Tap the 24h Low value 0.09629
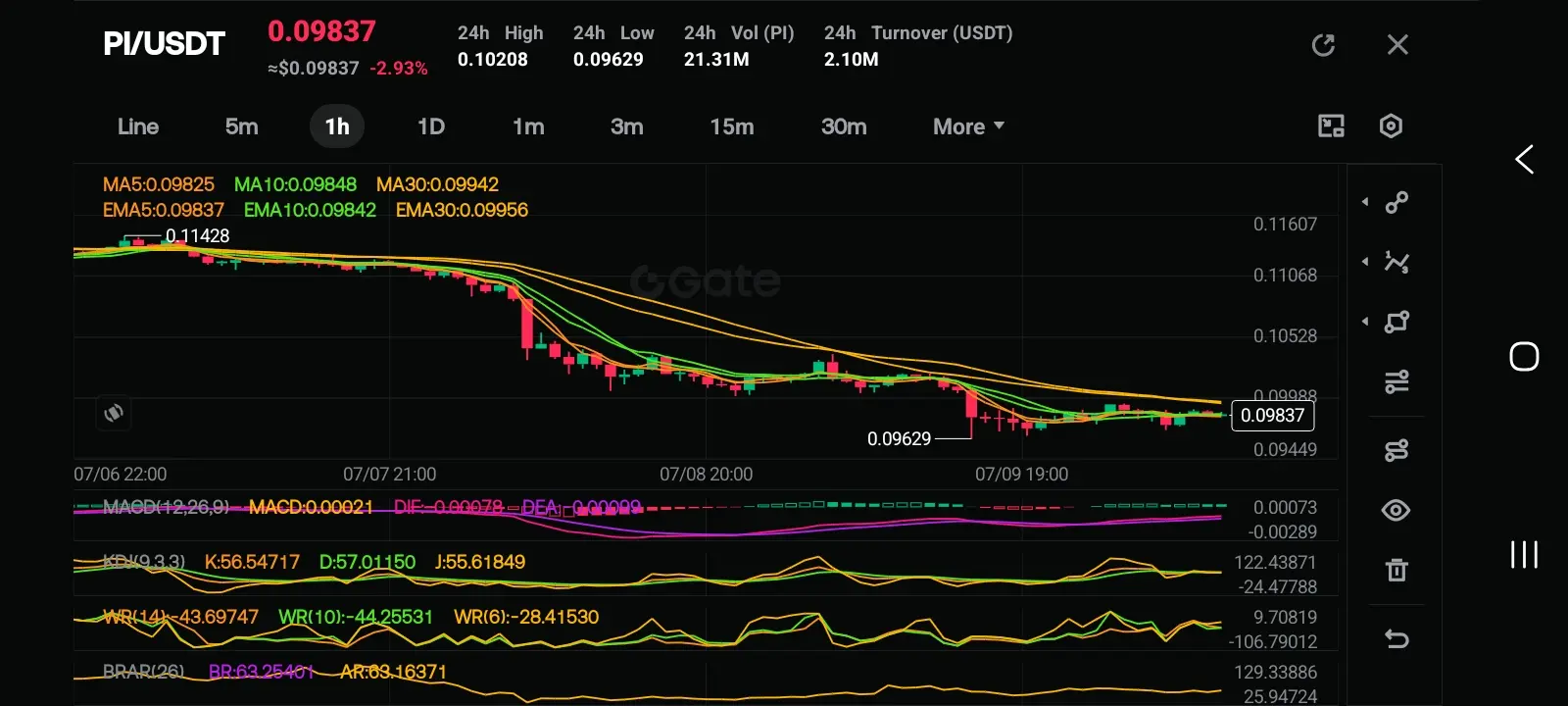1568x706 pixels. click(x=609, y=59)
